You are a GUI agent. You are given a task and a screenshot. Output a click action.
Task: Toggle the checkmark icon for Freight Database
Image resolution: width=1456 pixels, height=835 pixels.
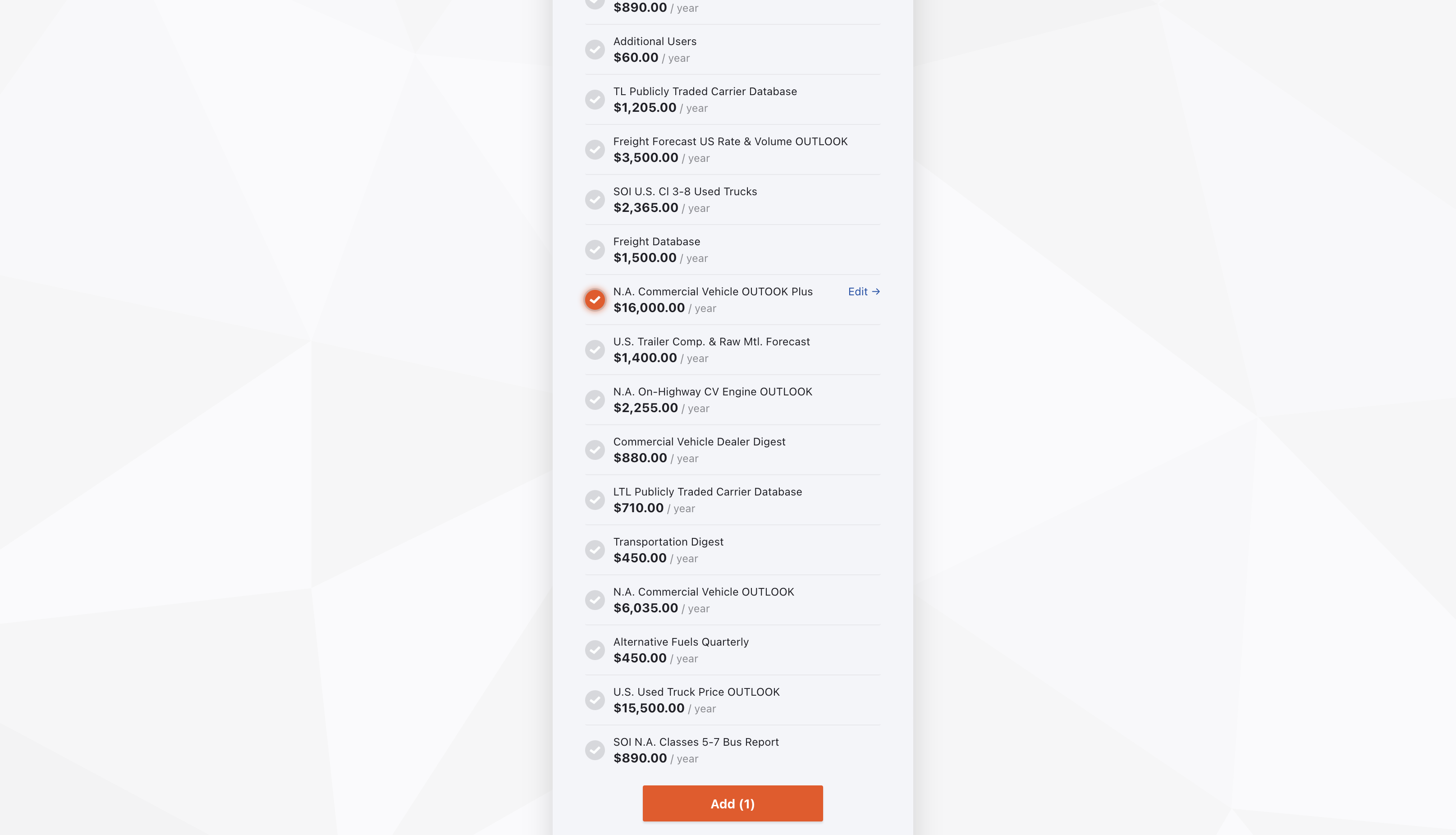[x=594, y=249]
